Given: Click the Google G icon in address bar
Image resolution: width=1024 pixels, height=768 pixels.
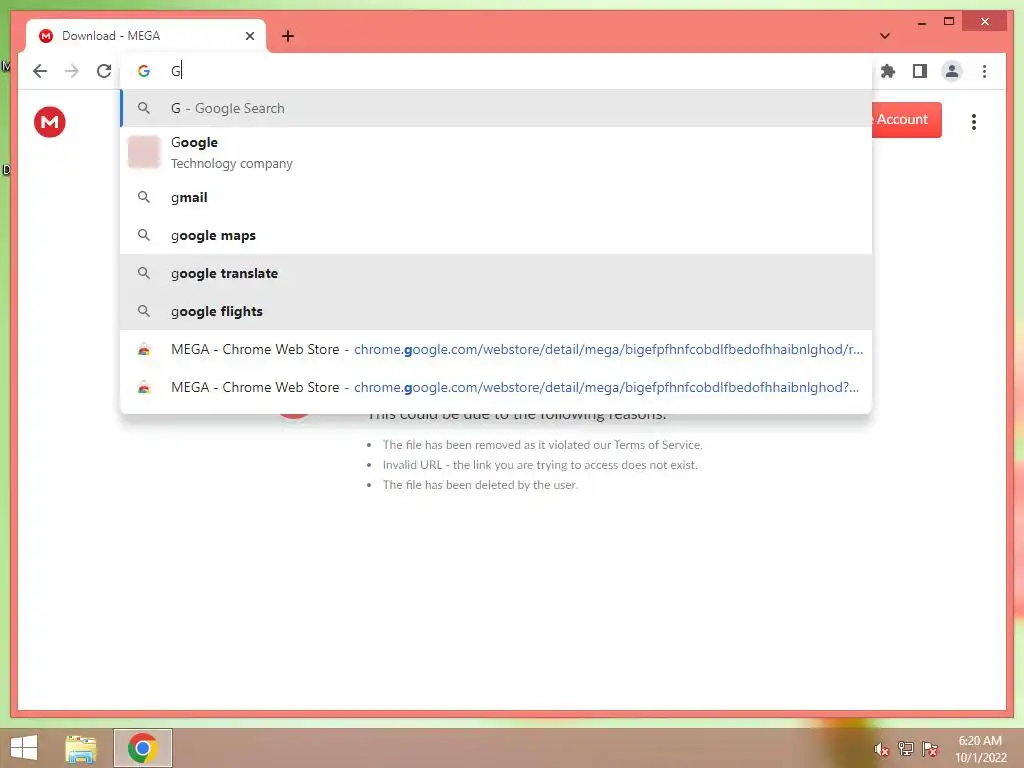Looking at the screenshot, I should point(144,71).
